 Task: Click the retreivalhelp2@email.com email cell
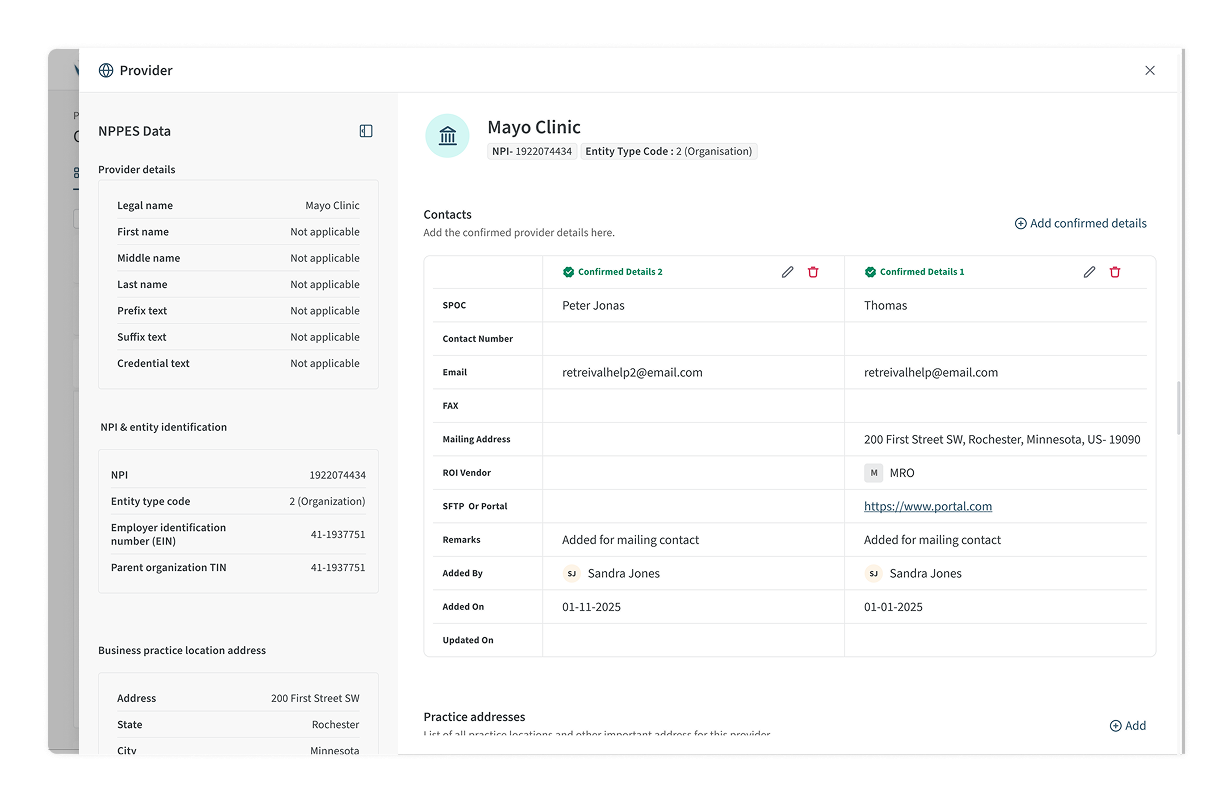click(x=632, y=373)
